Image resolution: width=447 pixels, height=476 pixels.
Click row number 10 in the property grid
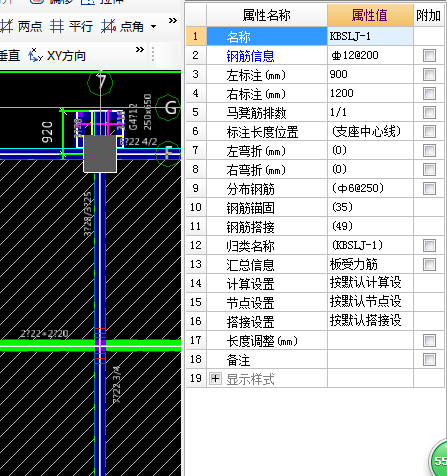point(196,207)
